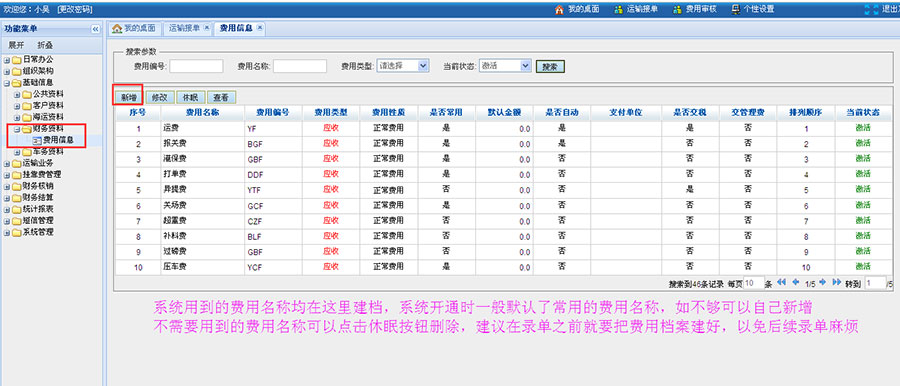
Task: Expand the 海运资料 tree node
Action: point(17,117)
